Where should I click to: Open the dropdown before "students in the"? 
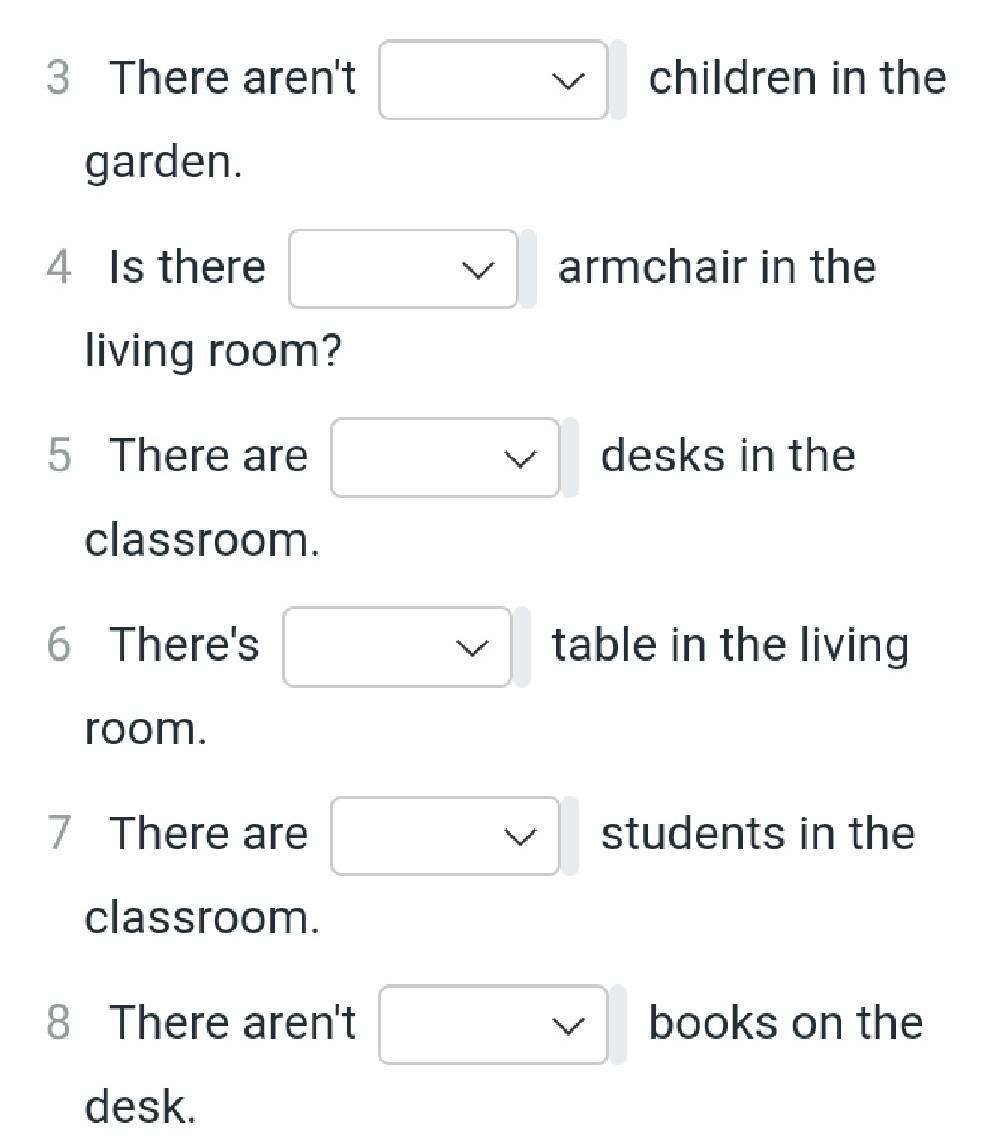pos(445,836)
